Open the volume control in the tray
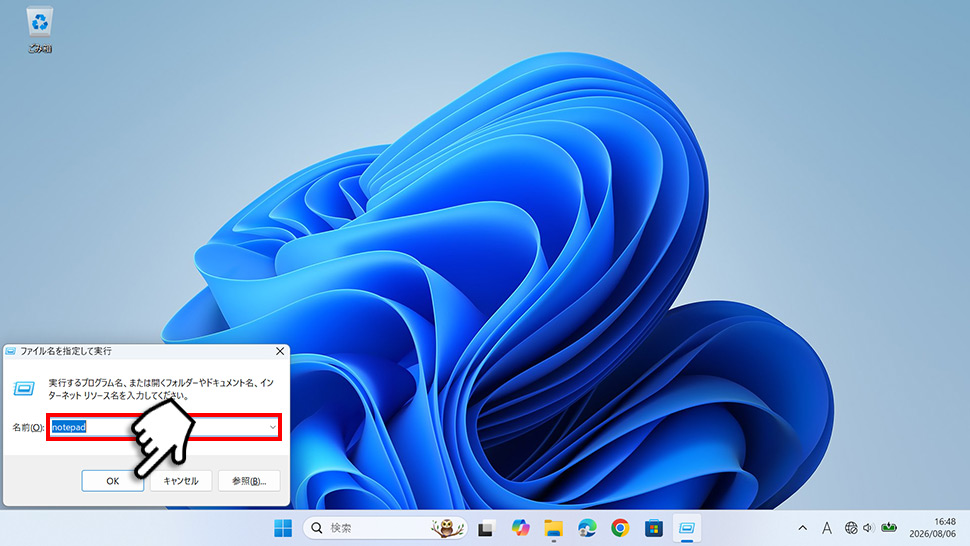The image size is (970, 546). [868, 528]
